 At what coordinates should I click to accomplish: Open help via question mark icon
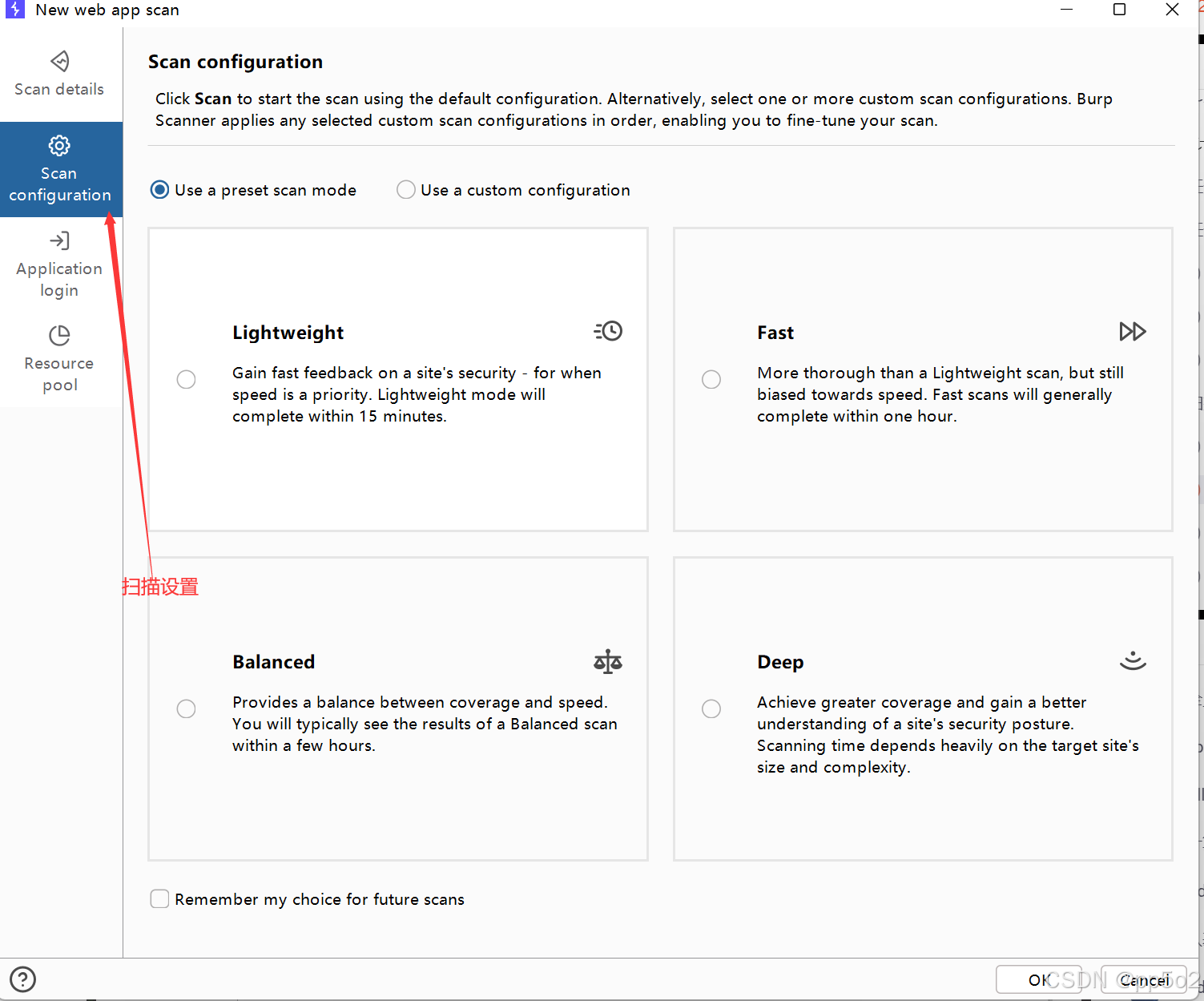(x=23, y=979)
